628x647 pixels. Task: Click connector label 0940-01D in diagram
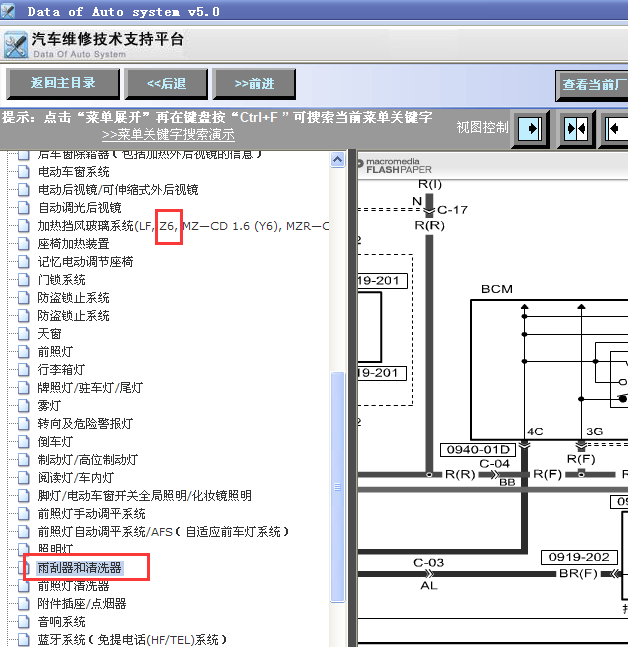coord(478,450)
